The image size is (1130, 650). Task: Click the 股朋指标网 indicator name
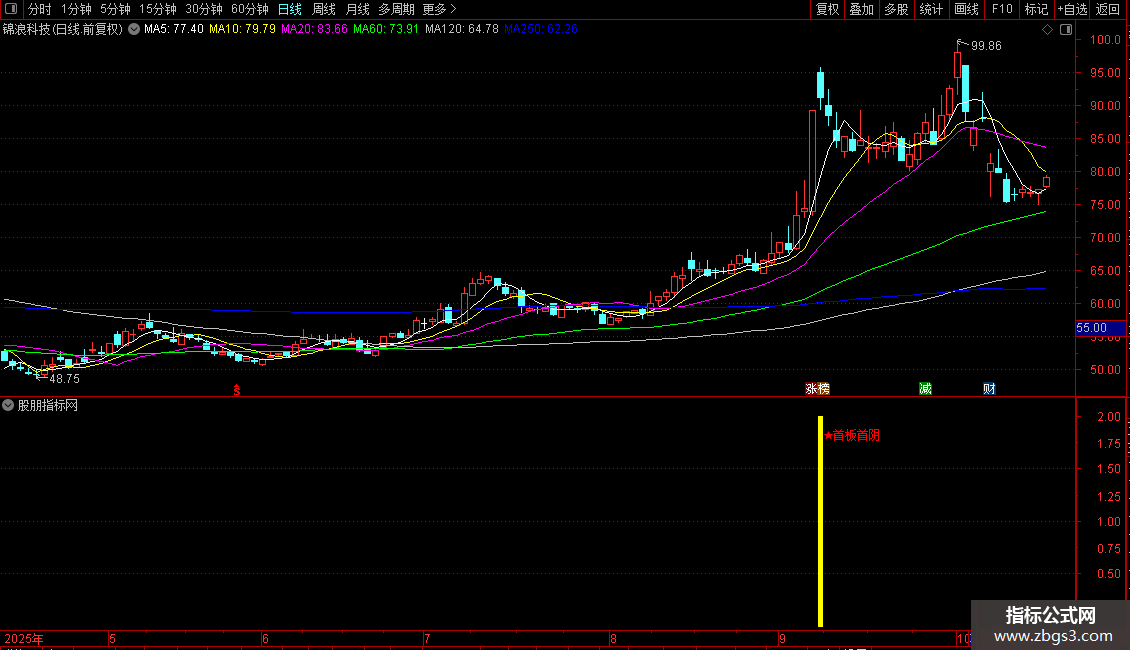pos(48,405)
